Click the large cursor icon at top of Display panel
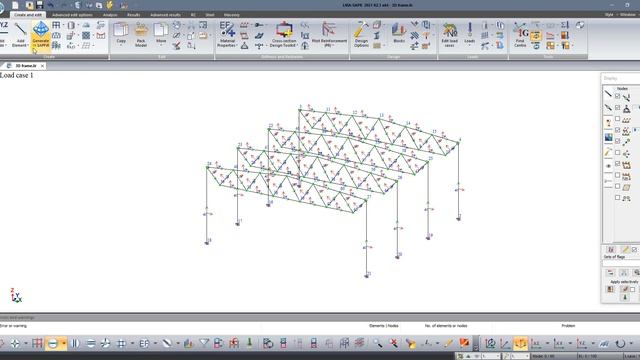Screen dimensions: 640x360 click(x=608, y=93)
